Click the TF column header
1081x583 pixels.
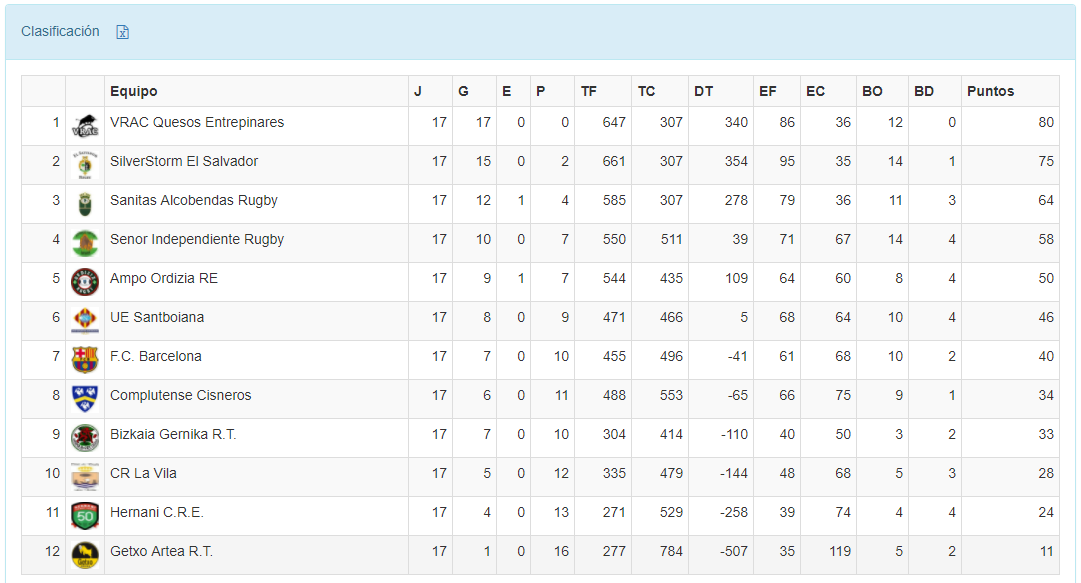click(x=589, y=91)
